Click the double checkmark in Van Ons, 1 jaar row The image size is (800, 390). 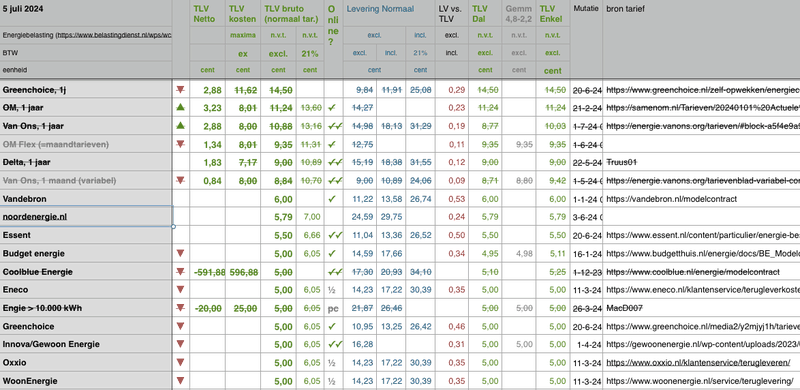tap(335, 126)
